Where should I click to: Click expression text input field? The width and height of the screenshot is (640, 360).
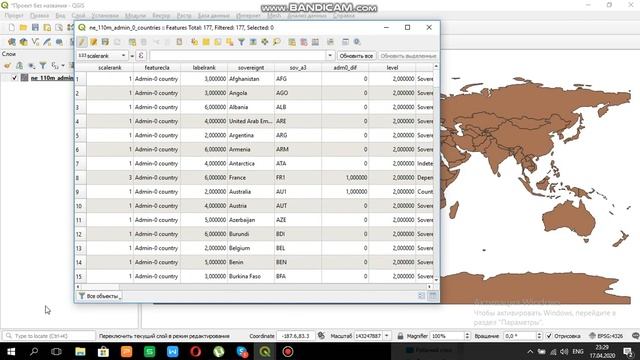click(238, 56)
